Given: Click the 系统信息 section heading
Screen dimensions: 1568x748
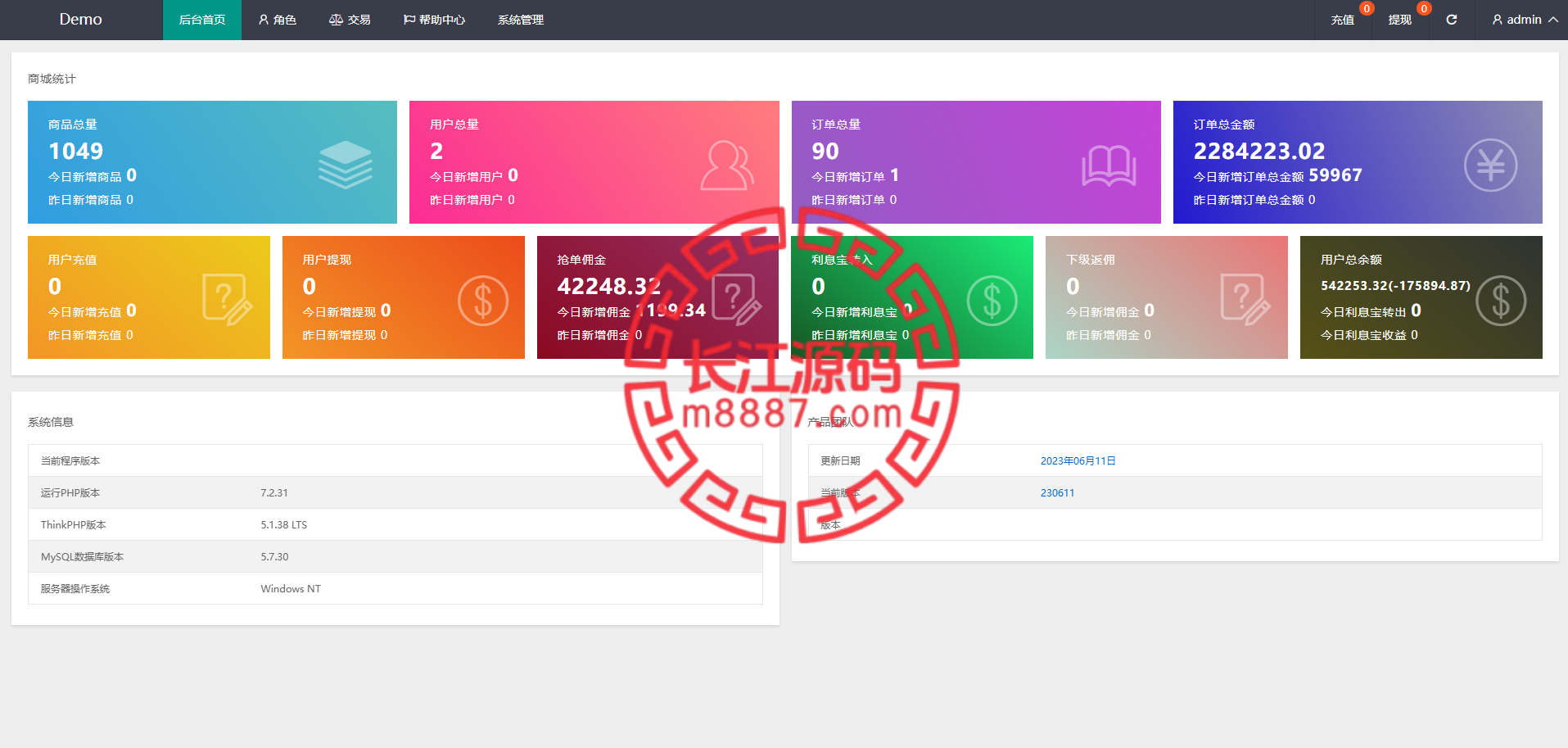Looking at the screenshot, I should (51, 422).
